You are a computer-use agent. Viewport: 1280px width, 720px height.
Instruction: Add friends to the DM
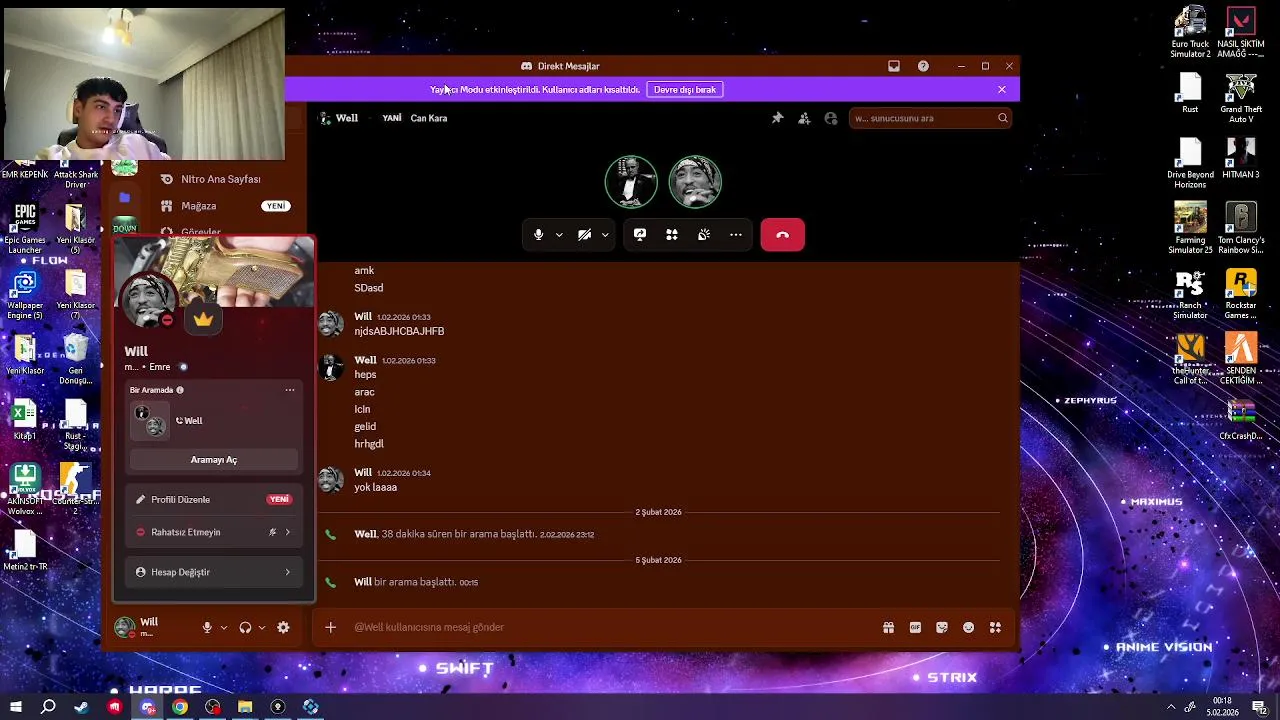804,118
